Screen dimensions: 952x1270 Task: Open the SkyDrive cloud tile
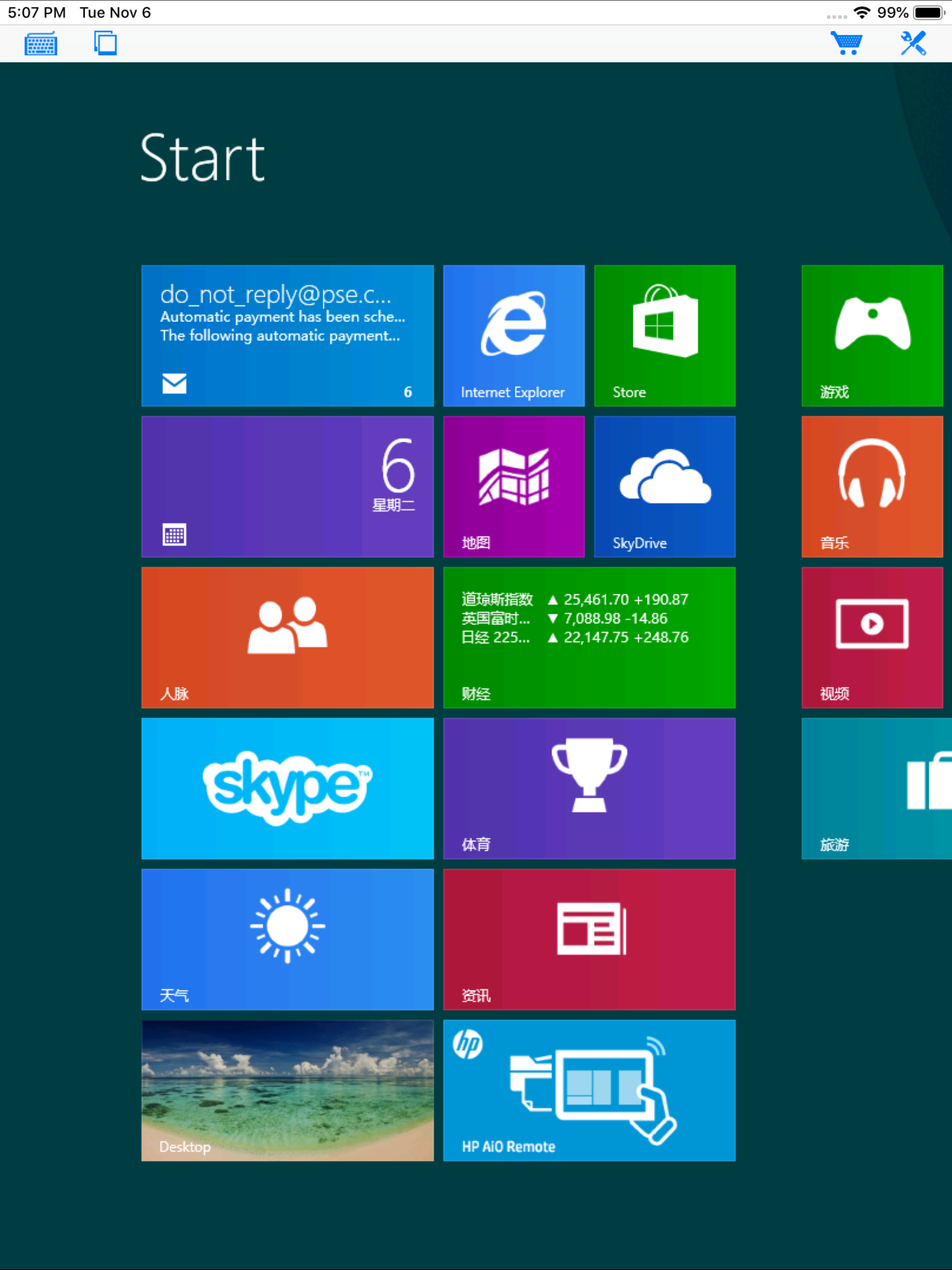664,486
